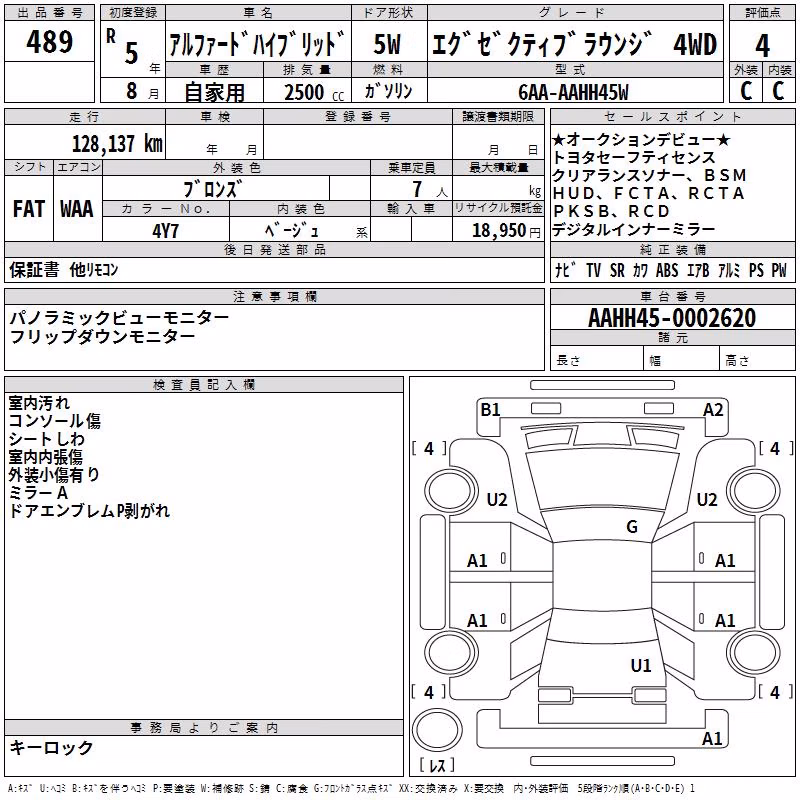Select the クリアランスソナー、BSM line
The image size is (800, 800).
pos(649,176)
